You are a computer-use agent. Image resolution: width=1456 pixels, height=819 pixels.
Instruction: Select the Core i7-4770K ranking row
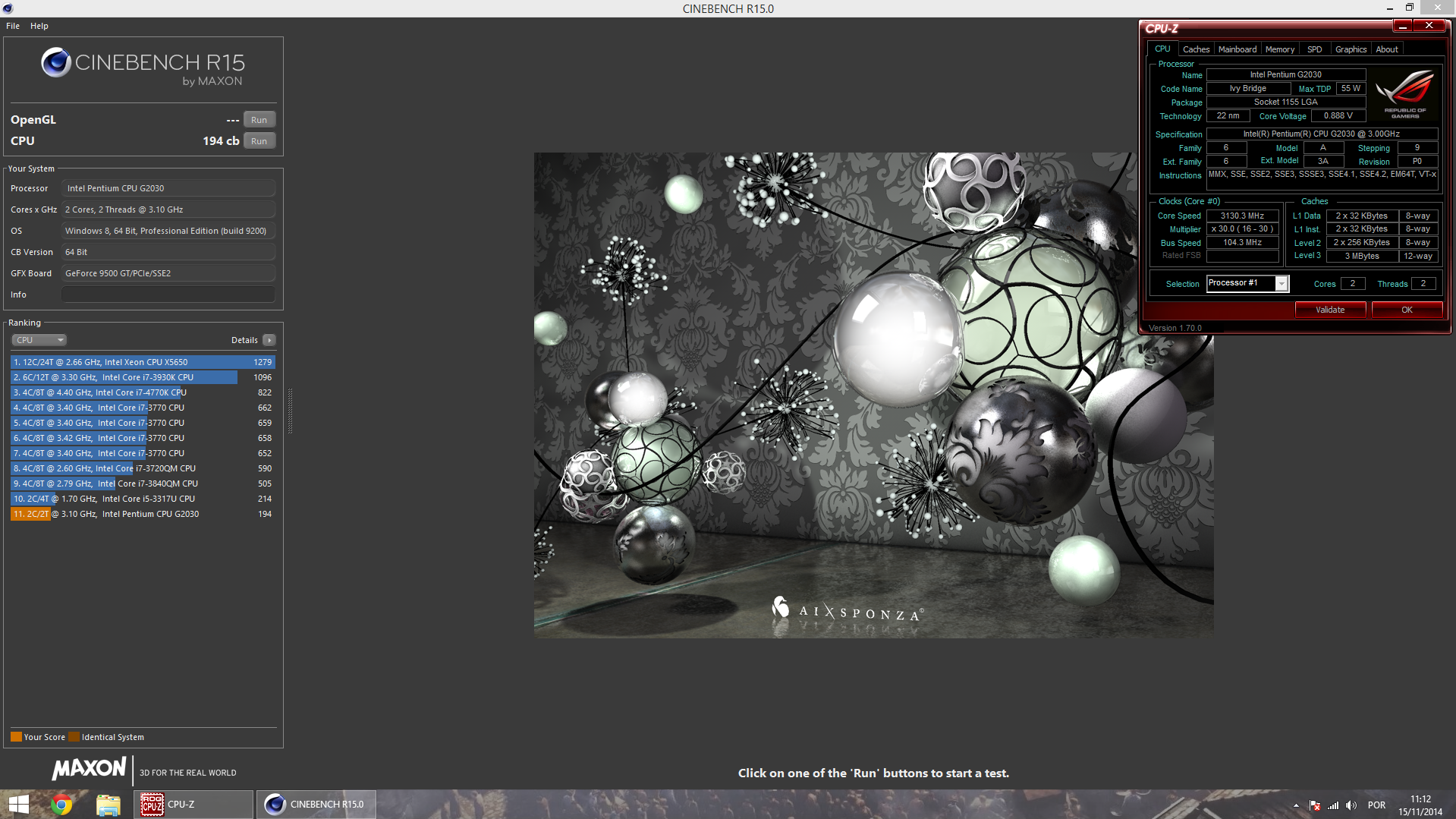click(x=143, y=392)
